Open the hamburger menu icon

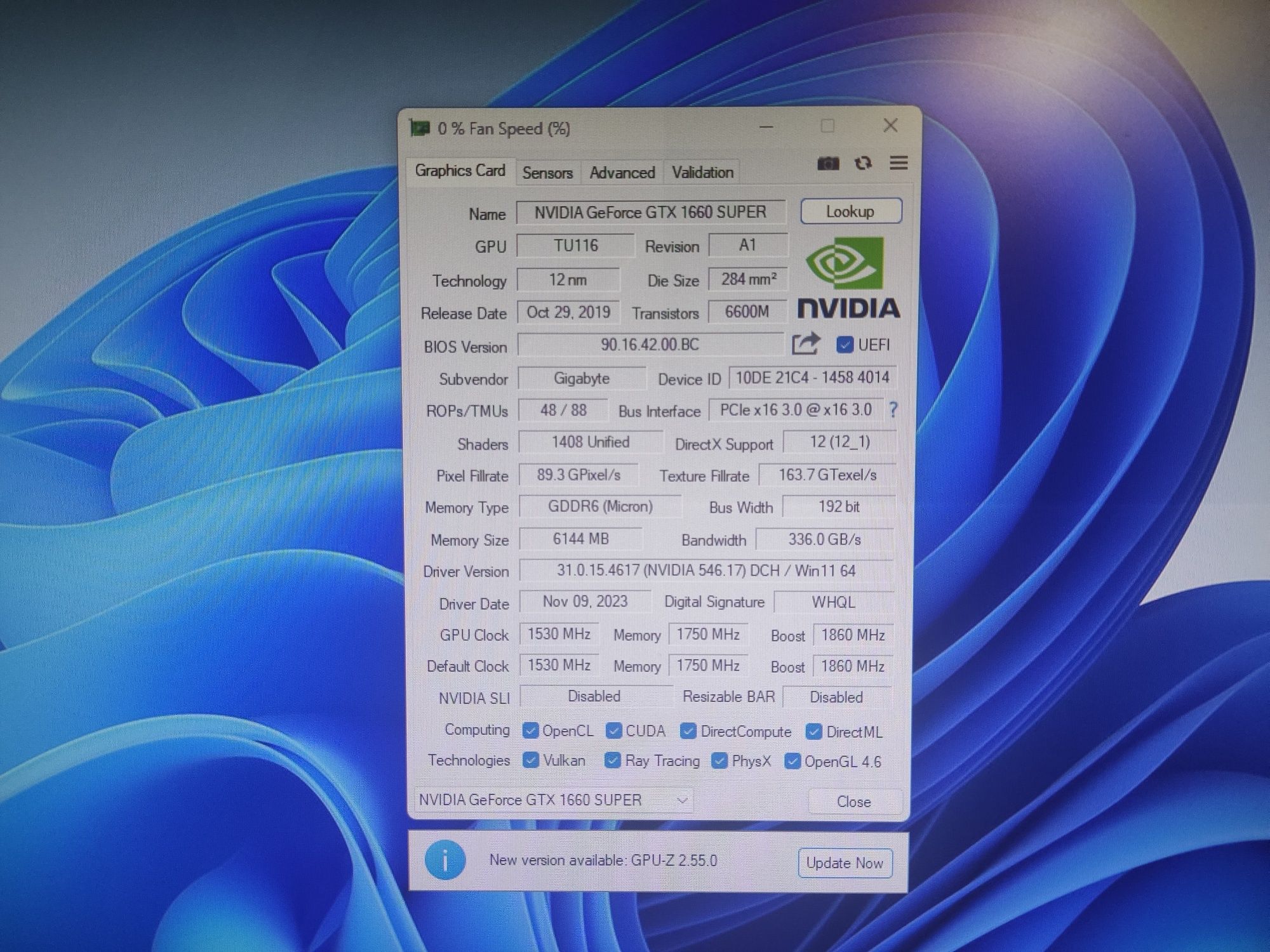coord(899,163)
